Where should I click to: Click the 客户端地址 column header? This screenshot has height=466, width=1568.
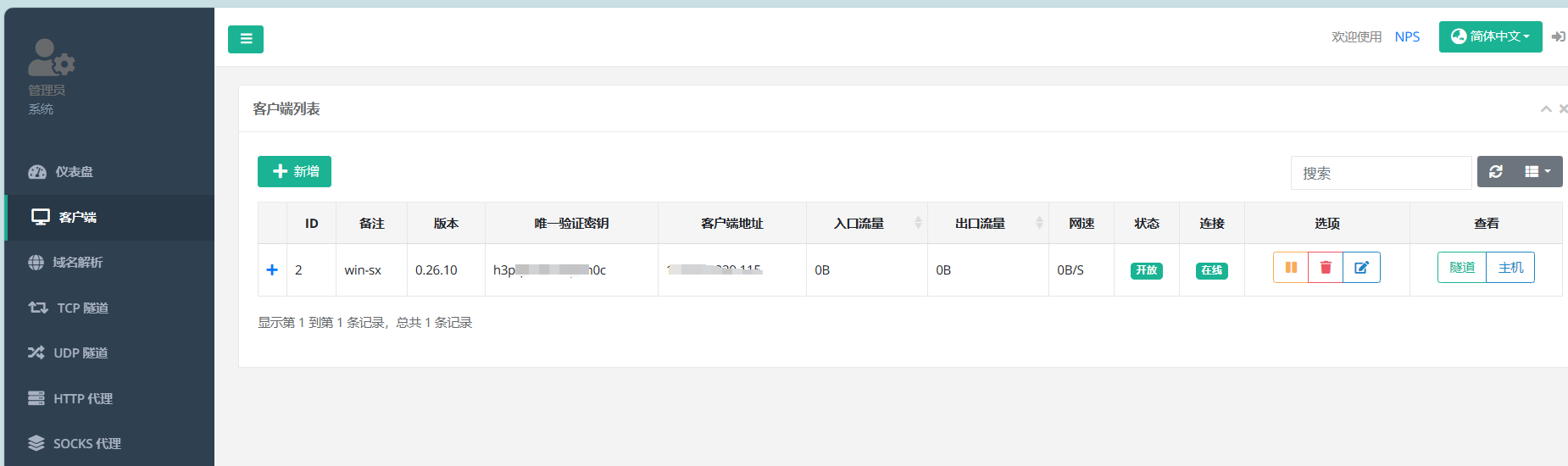732,223
